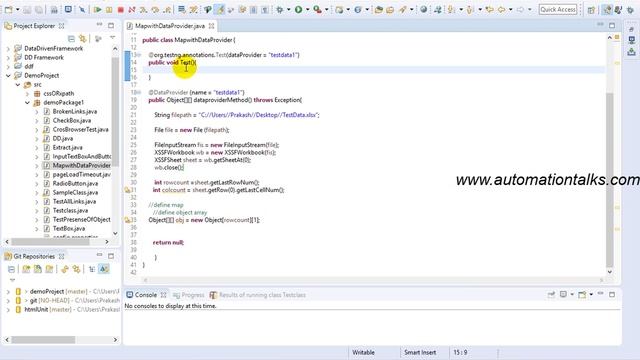The width and height of the screenshot is (640, 360).
Task: Click the New file toolbar icon
Action: (8, 9)
